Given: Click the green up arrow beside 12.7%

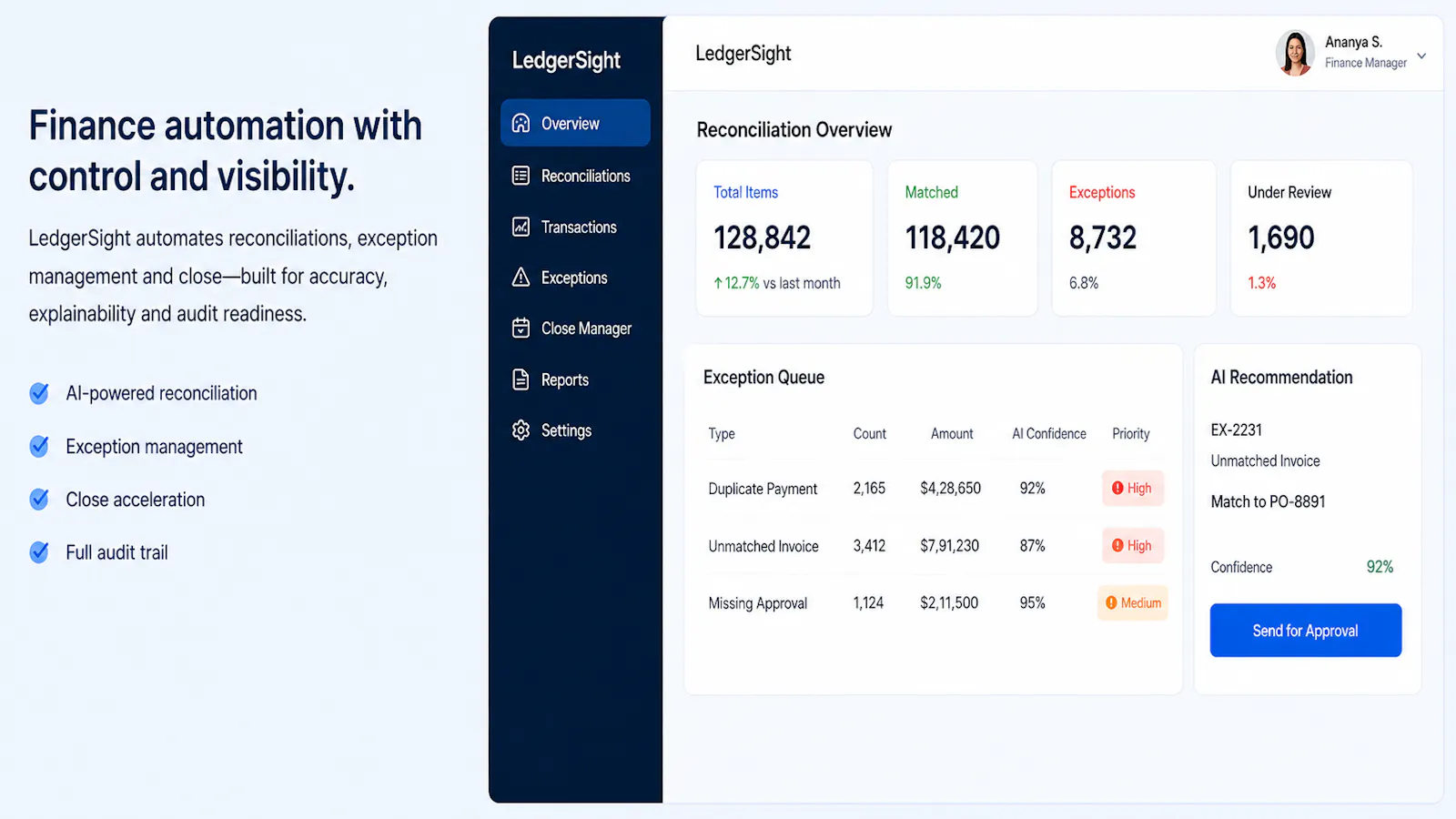Looking at the screenshot, I should click(x=718, y=283).
